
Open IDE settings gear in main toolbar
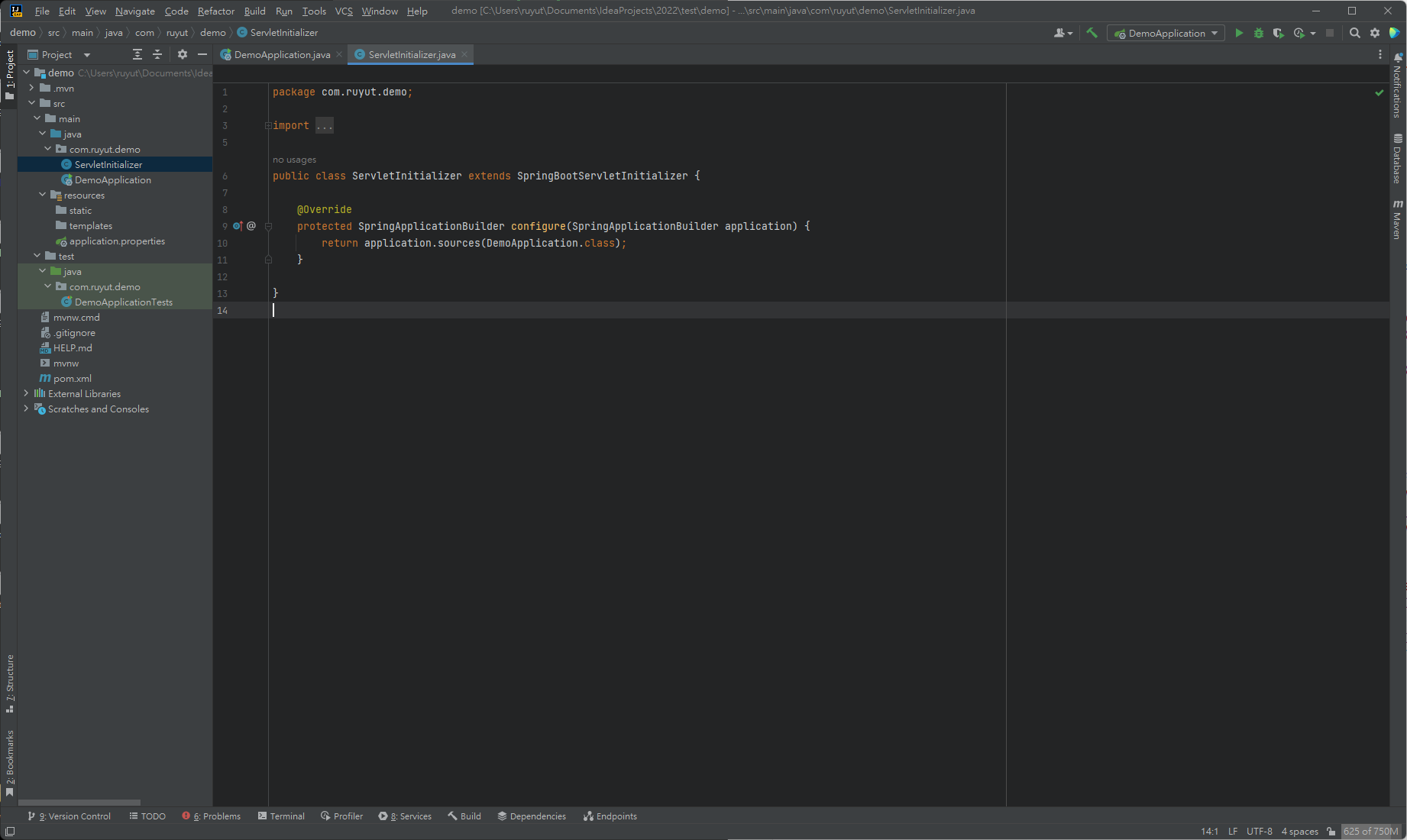click(x=1375, y=33)
